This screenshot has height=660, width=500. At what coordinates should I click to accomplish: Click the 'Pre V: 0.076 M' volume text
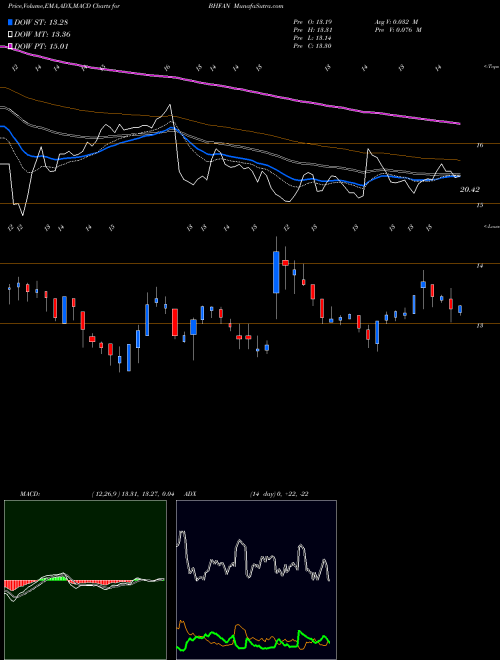coord(398,30)
